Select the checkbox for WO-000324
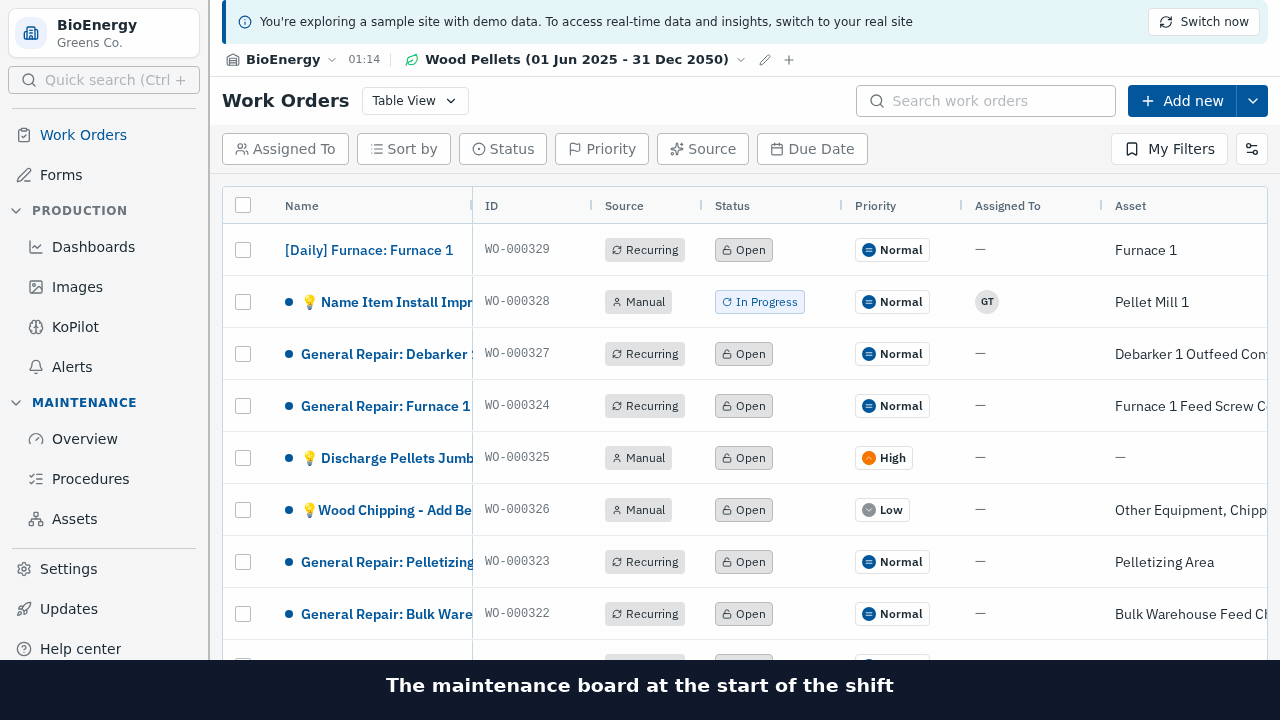The image size is (1280, 720). [x=243, y=406]
